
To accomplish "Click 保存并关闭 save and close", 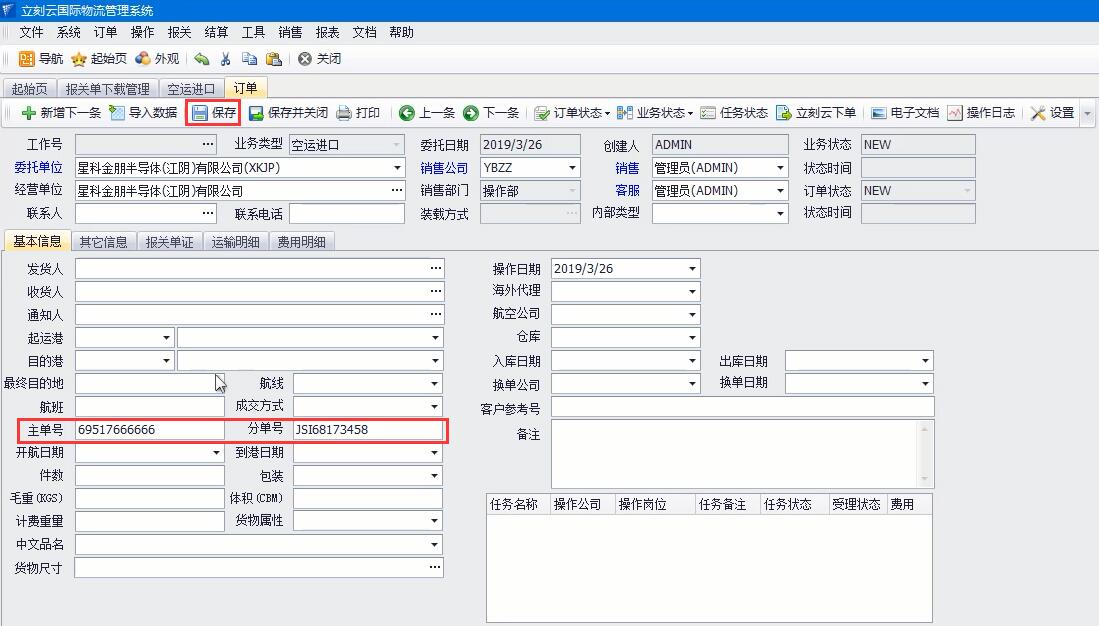I will (x=288, y=113).
